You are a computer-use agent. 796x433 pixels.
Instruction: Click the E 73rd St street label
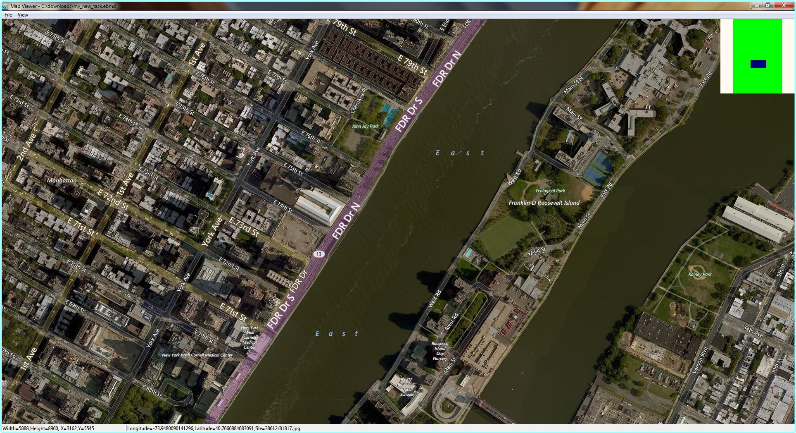point(244,226)
